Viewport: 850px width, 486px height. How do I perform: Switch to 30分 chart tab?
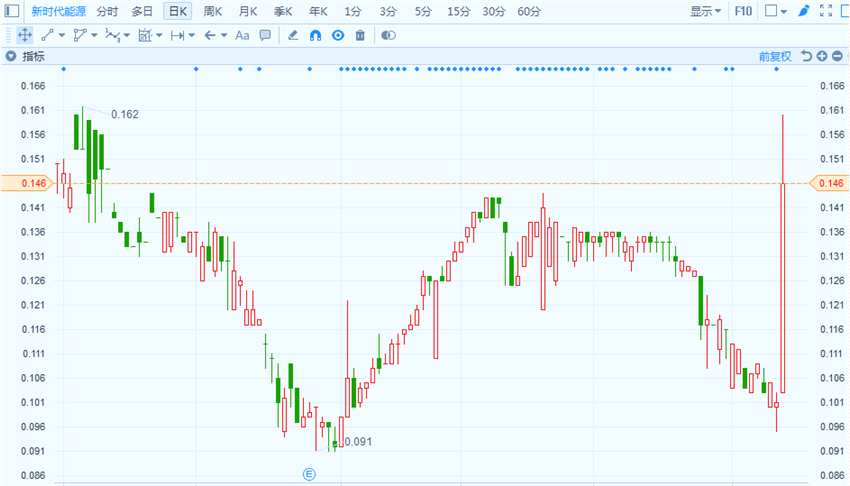(494, 11)
